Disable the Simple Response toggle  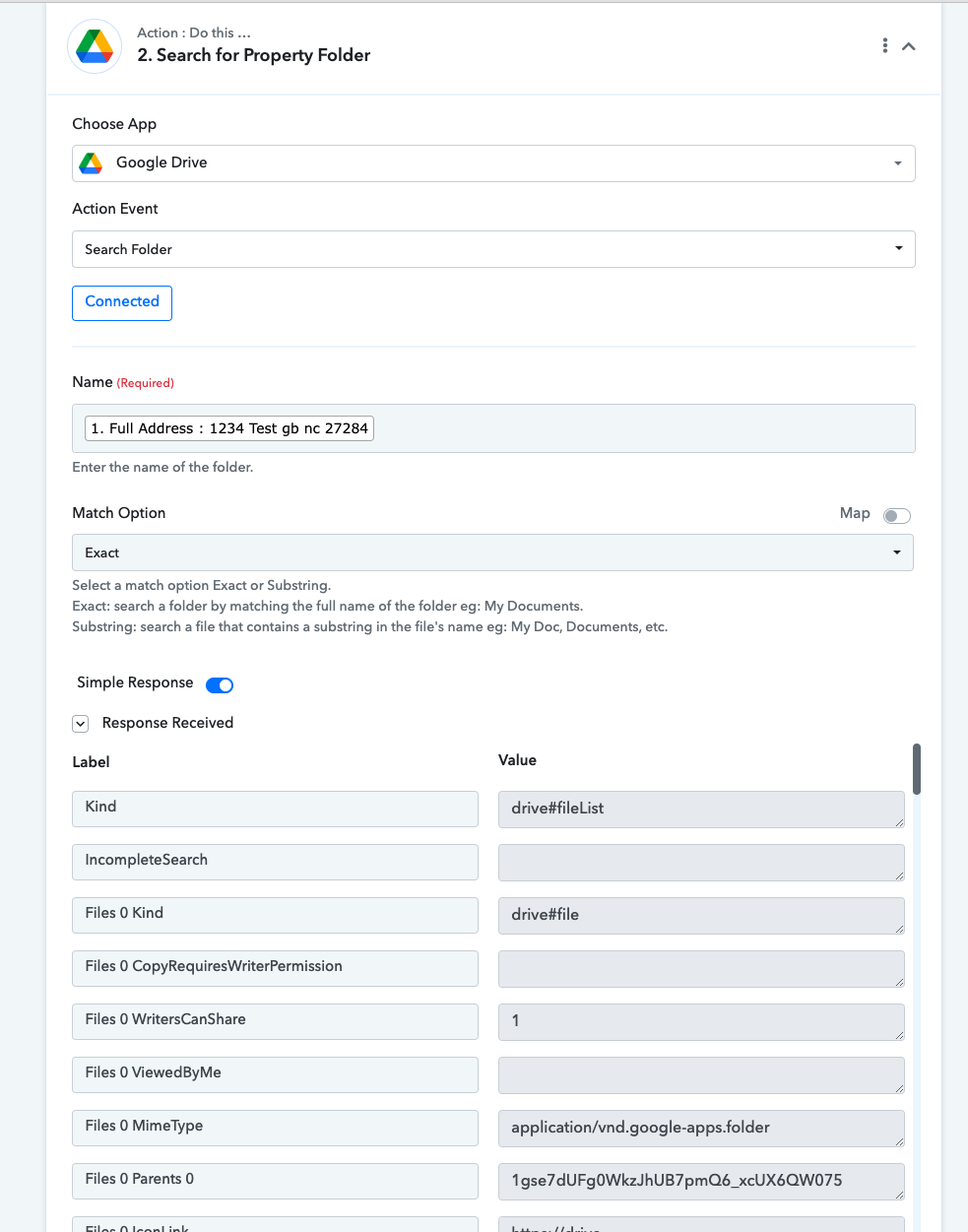click(220, 685)
